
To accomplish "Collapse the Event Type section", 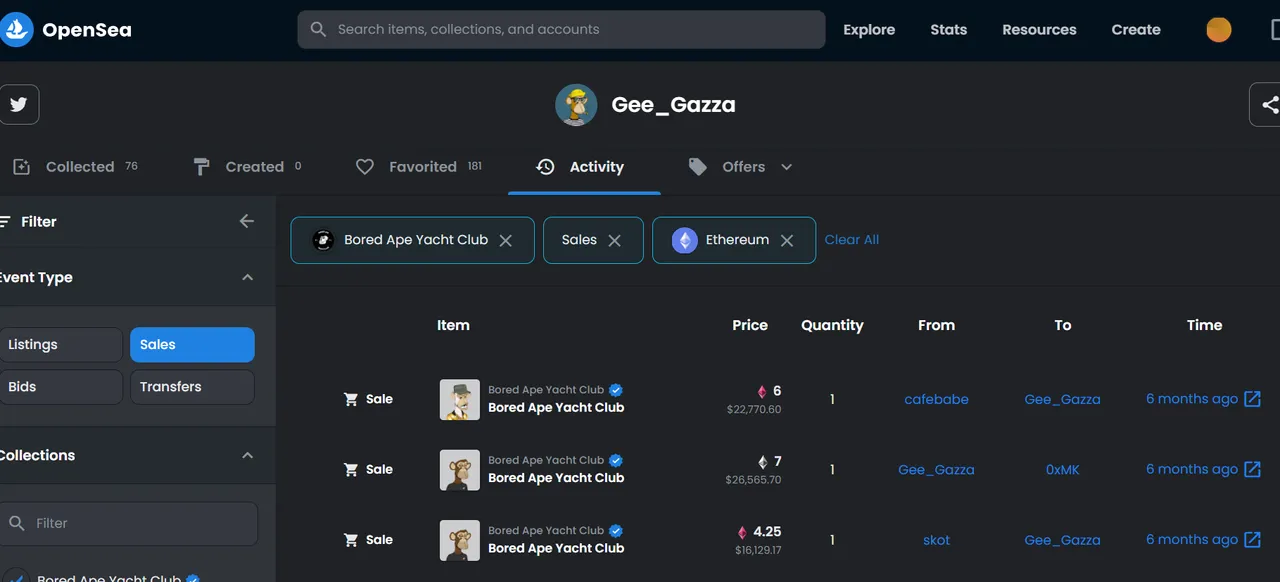I will (x=248, y=277).
